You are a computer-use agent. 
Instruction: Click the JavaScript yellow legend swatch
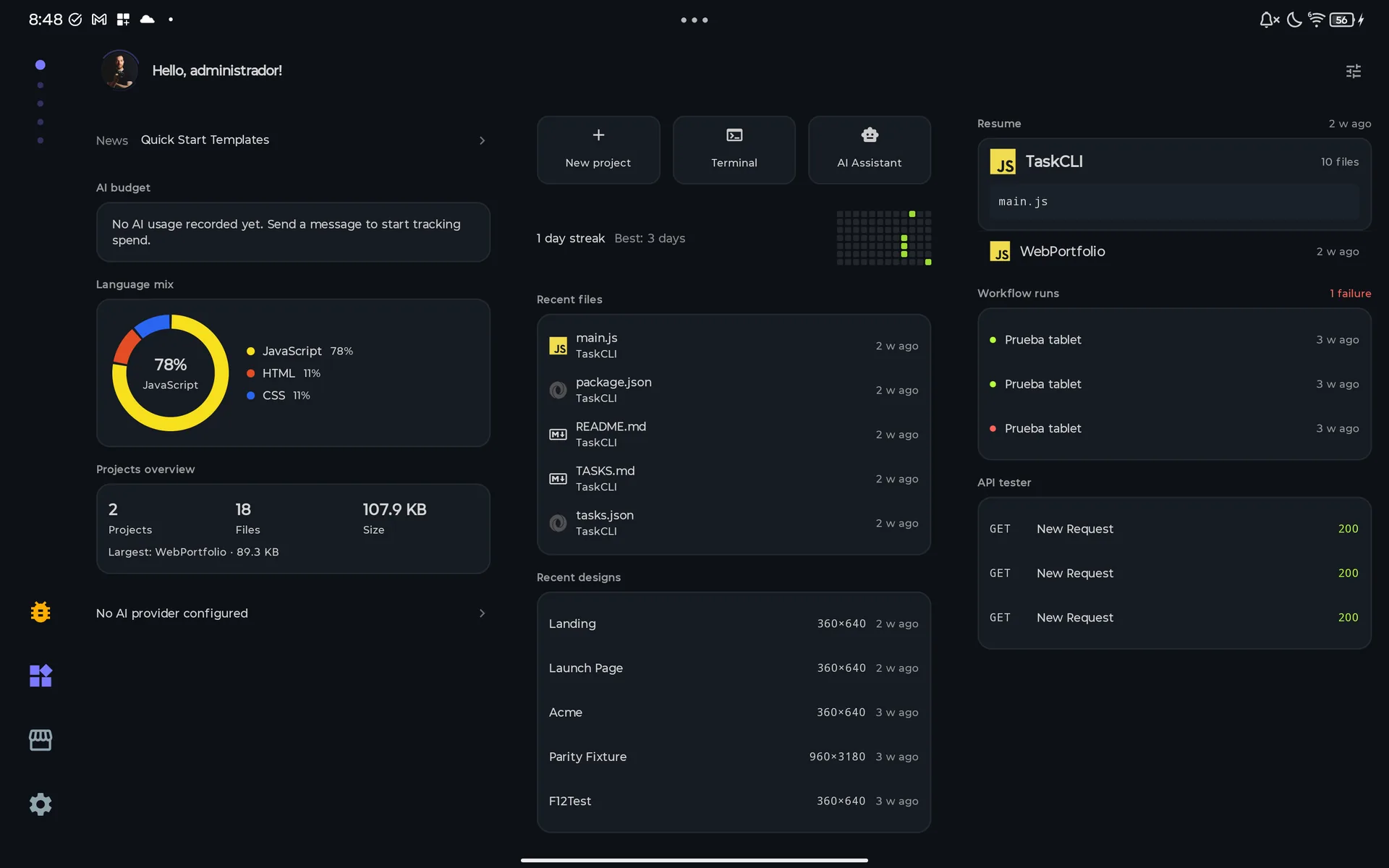[x=250, y=352]
